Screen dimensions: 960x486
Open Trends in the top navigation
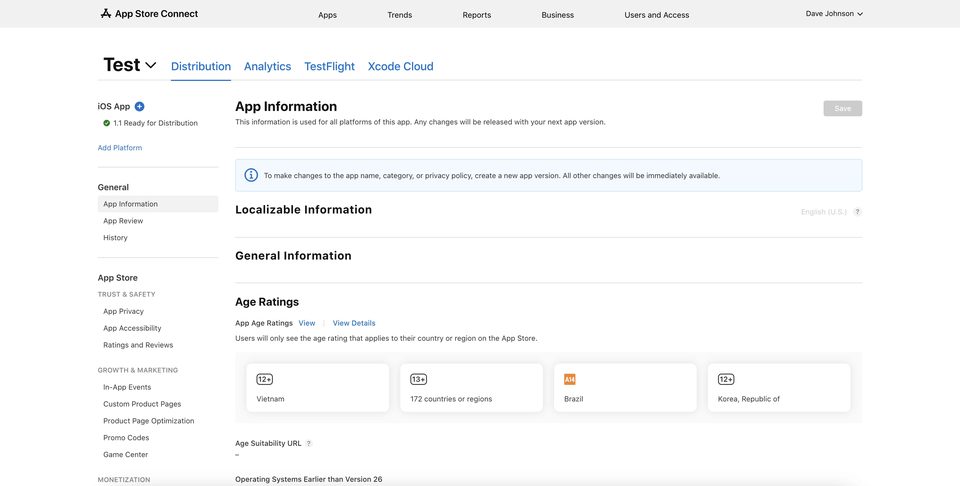(x=400, y=15)
